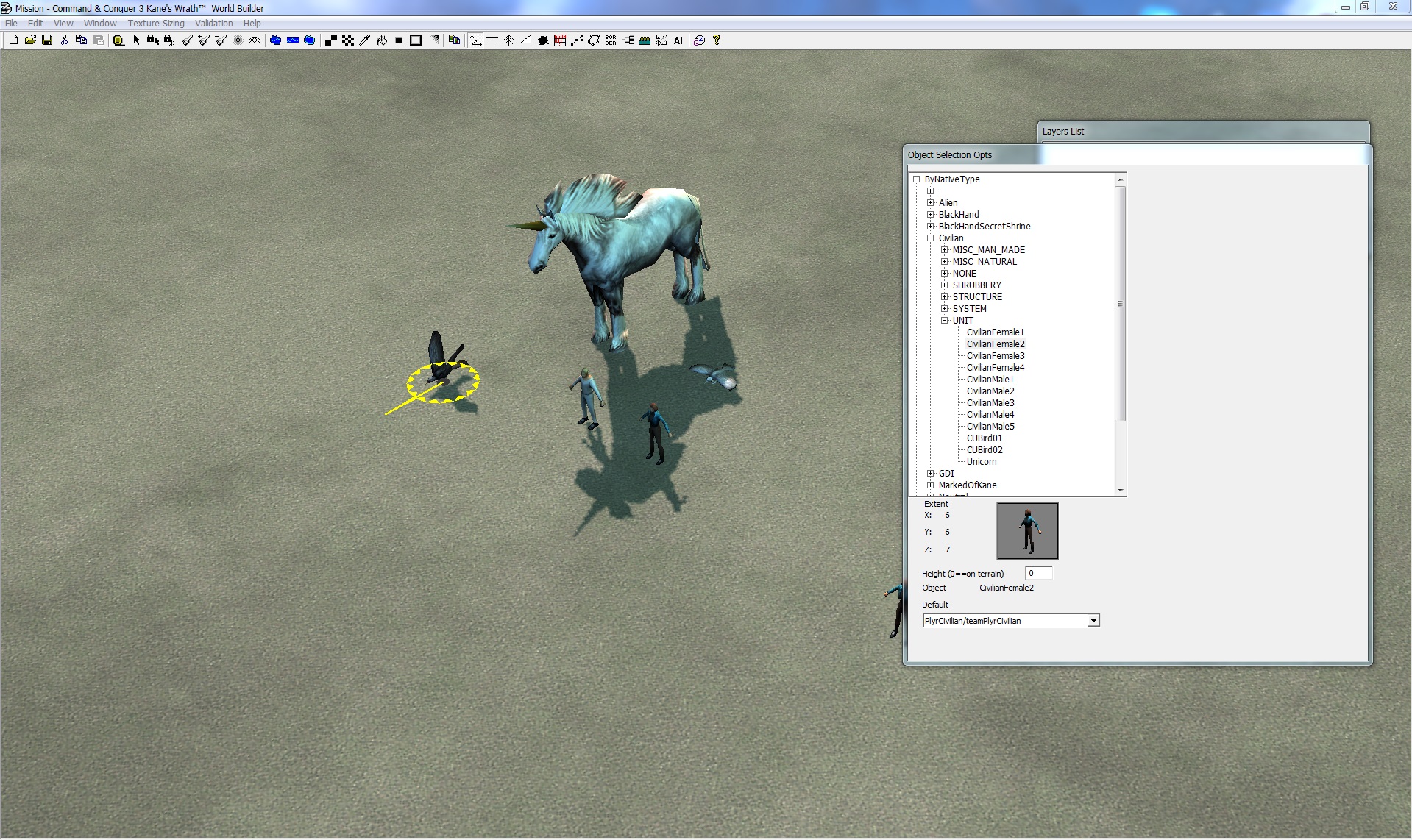The image size is (1412, 840).
Task: Expand the MISC_MAN_MADE category
Action: pos(945,250)
